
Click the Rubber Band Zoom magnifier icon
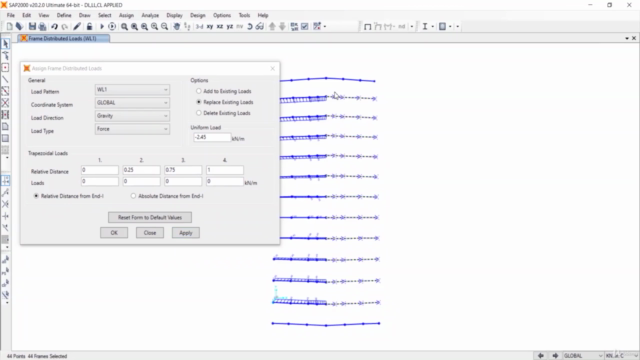point(124,27)
